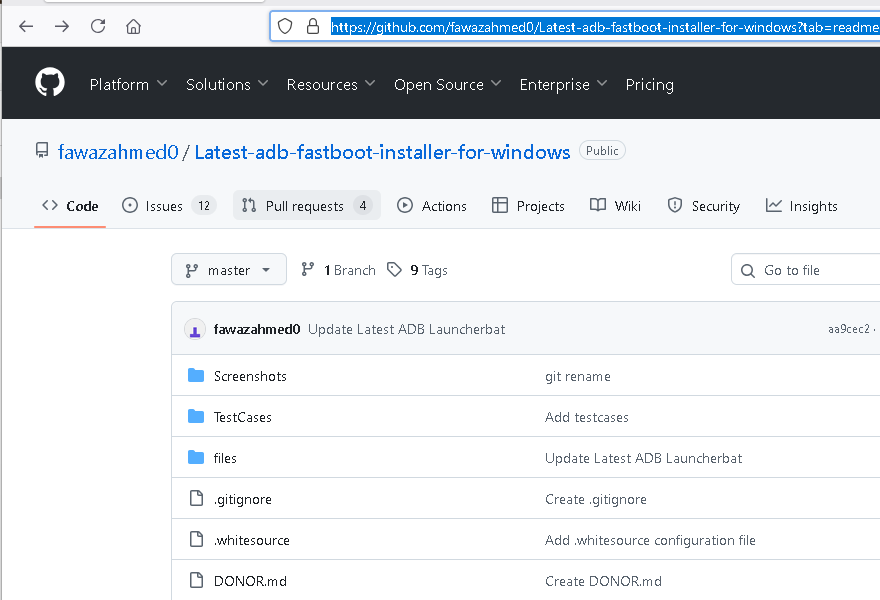Click the browser home icon
The width and height of the screenshot is (880, 600).
click(x=133, y=27)
